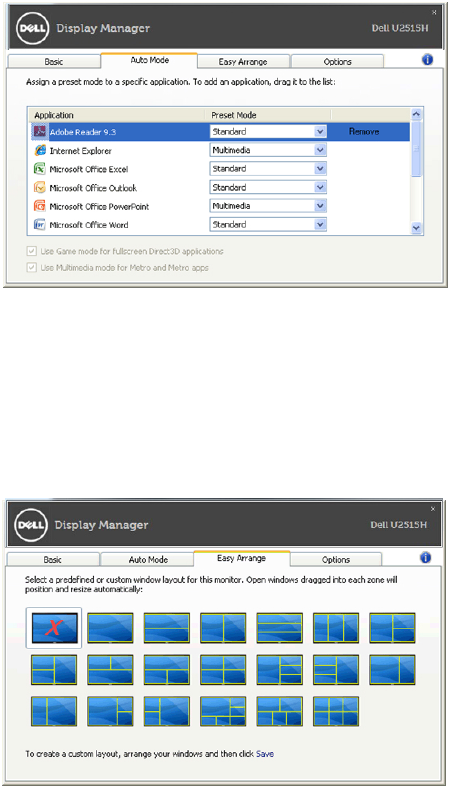This screenshot has width=449, height=787.
Task: Select the two horizontal rows layout
Action: pos(167,628)
